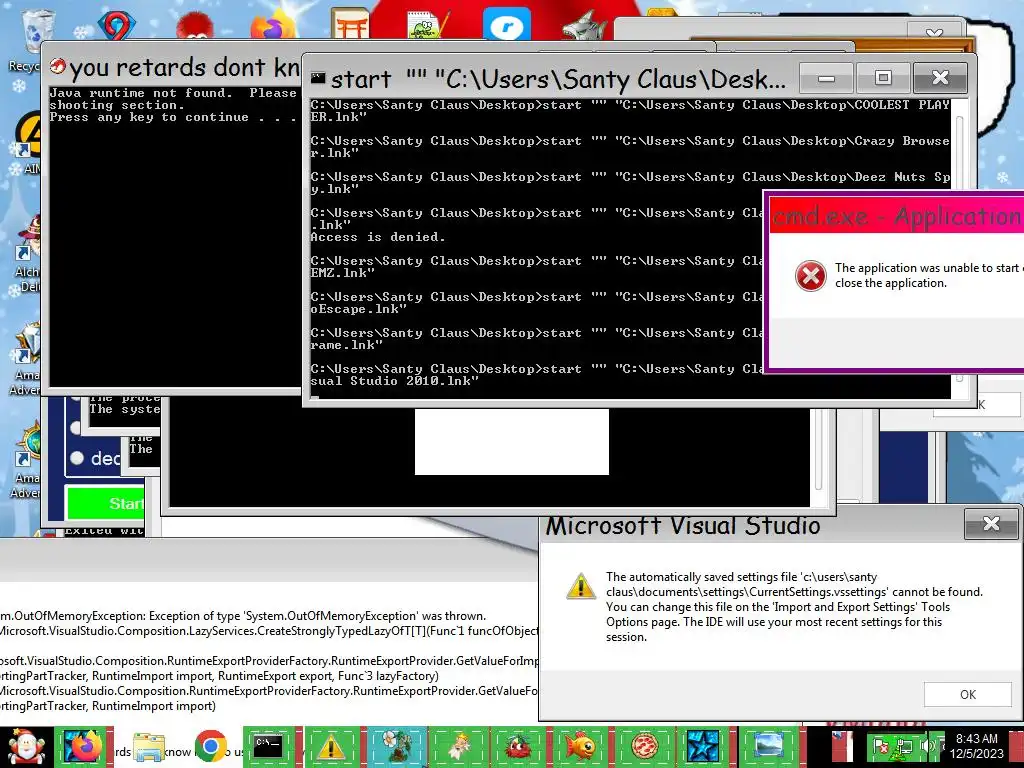Switch to the Command Prompt taskbar item

[x=268, y=746]
